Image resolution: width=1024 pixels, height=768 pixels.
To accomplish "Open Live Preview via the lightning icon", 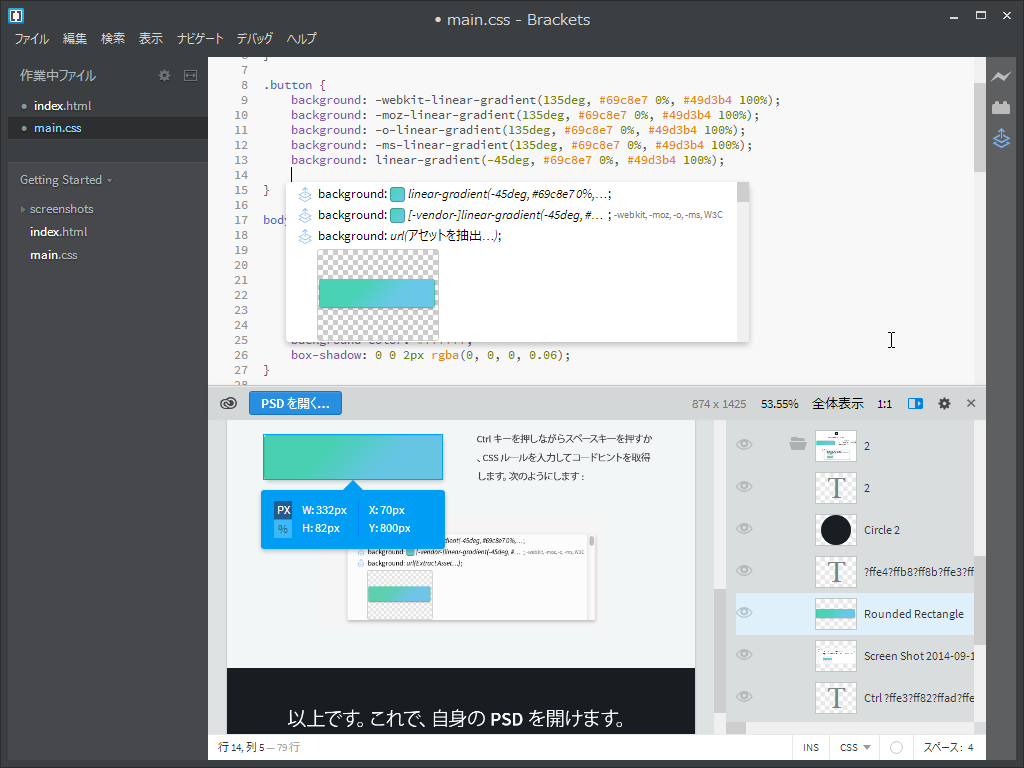I will point(1001,74).
